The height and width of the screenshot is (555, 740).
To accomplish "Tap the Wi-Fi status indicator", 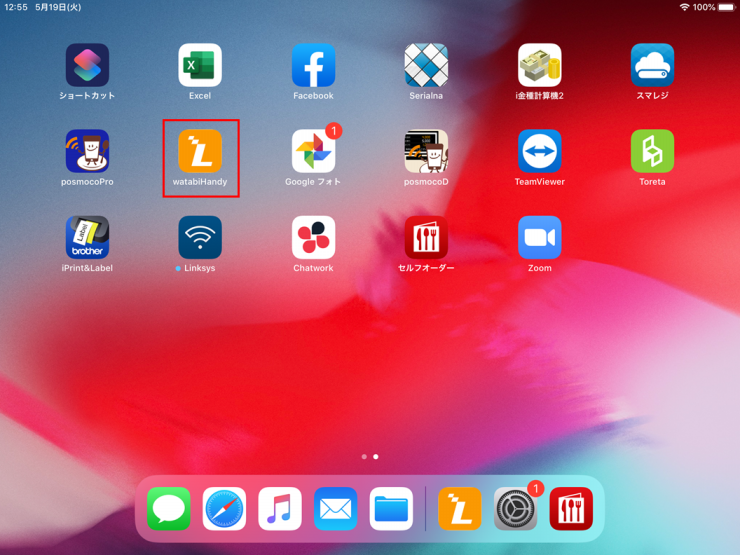I will coord(684,7).
